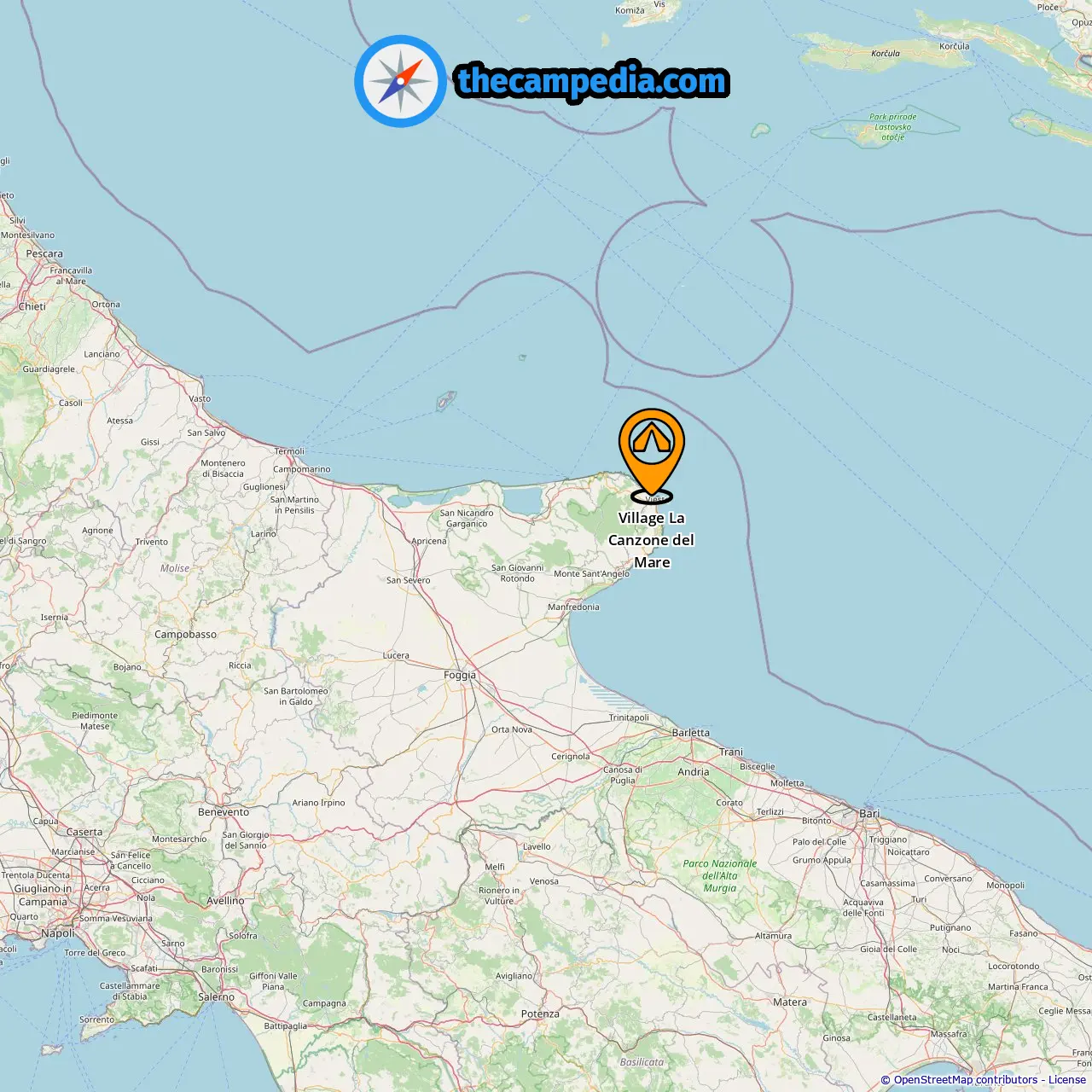Click Parco Nazionale dell'Alta Murgia label
Viewport: 1092px width, 1092px height.
(720, 875)
